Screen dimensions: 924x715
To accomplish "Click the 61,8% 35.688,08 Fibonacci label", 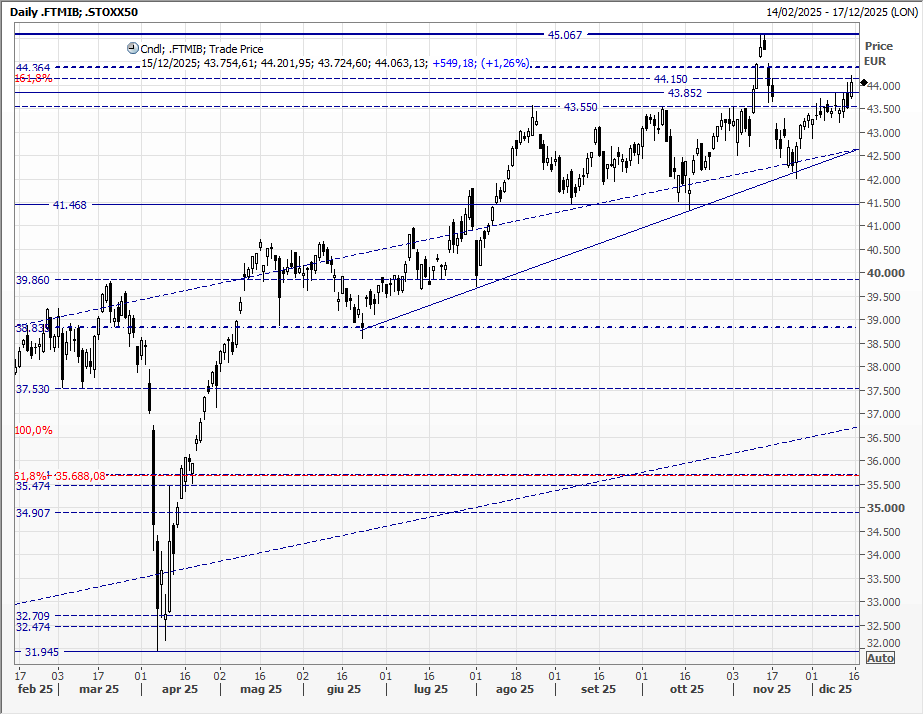I will pos(60,476).
